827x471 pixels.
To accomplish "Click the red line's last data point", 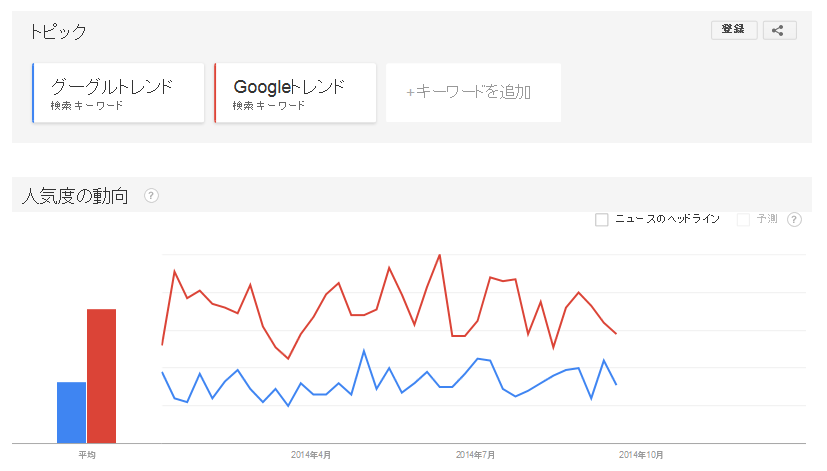I will click(616, 333).
